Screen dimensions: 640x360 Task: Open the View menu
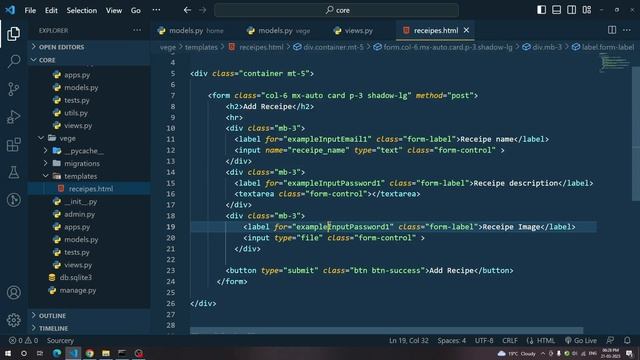113,10
